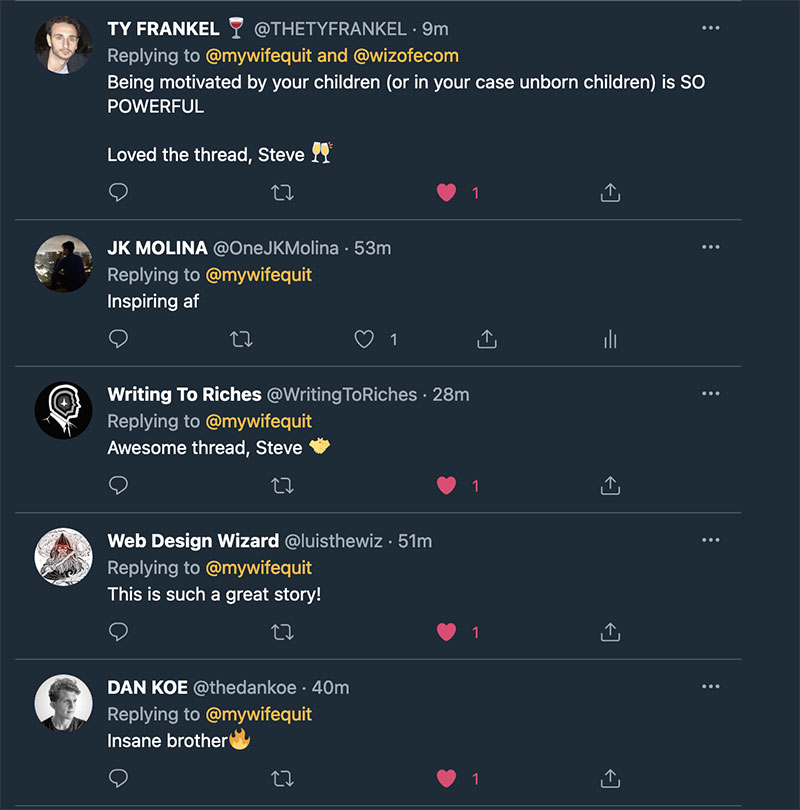The height and width of the screenshot is (810, 800).
Task: Reply to Web Design Wizard's tweet
Action: [118, 631]
